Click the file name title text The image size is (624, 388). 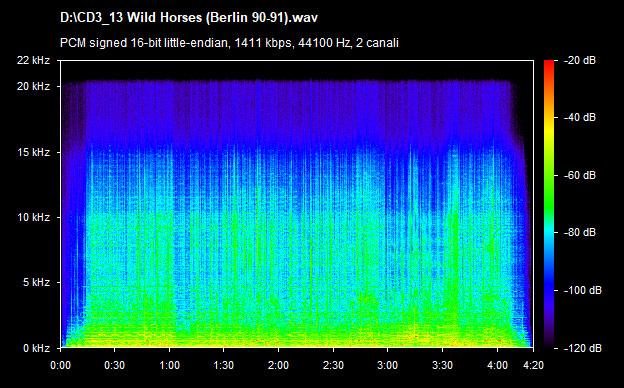coord(189,18)
